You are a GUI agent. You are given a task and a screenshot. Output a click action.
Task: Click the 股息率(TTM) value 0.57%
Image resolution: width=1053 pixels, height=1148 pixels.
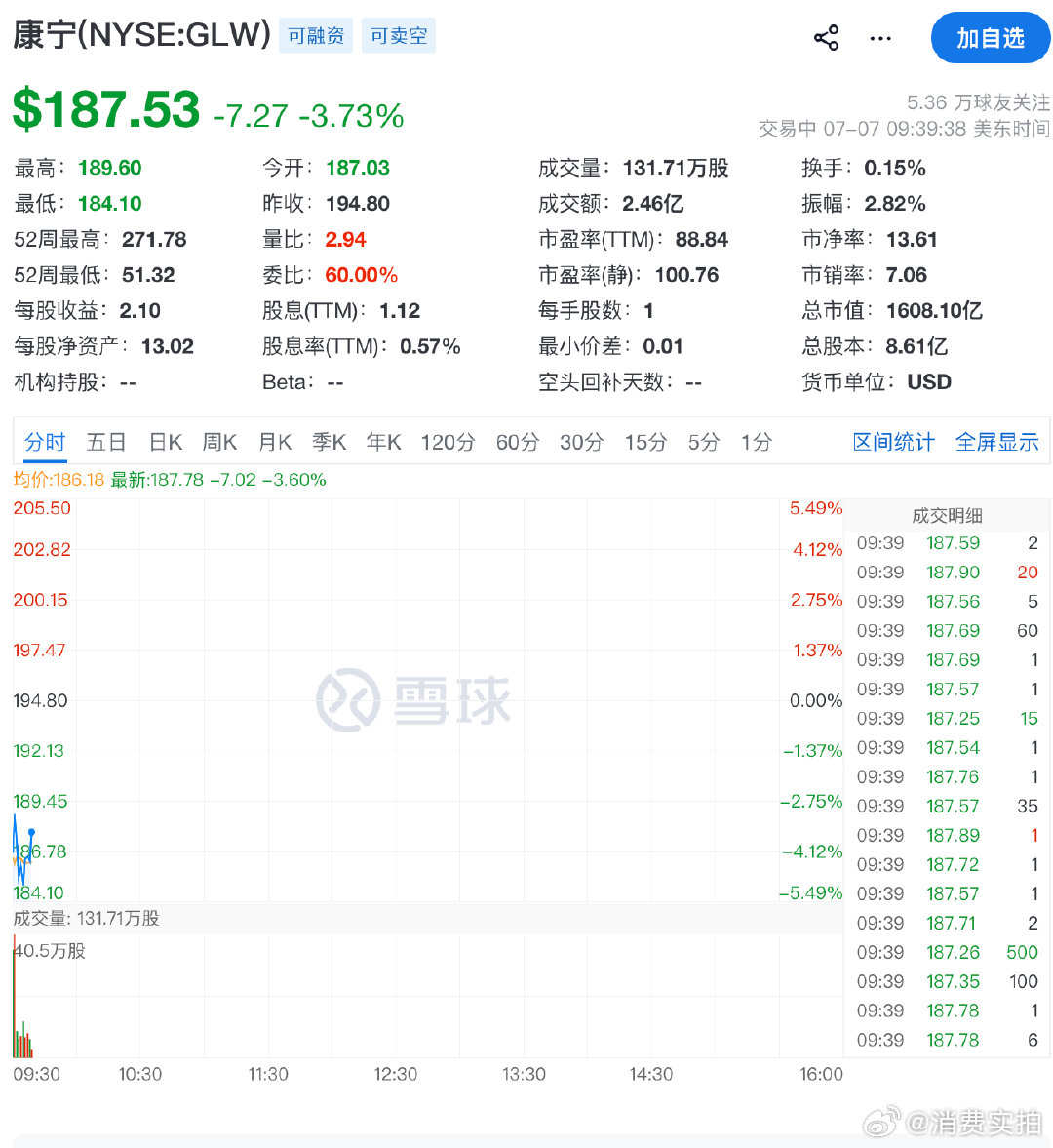(x=430, y=346)
